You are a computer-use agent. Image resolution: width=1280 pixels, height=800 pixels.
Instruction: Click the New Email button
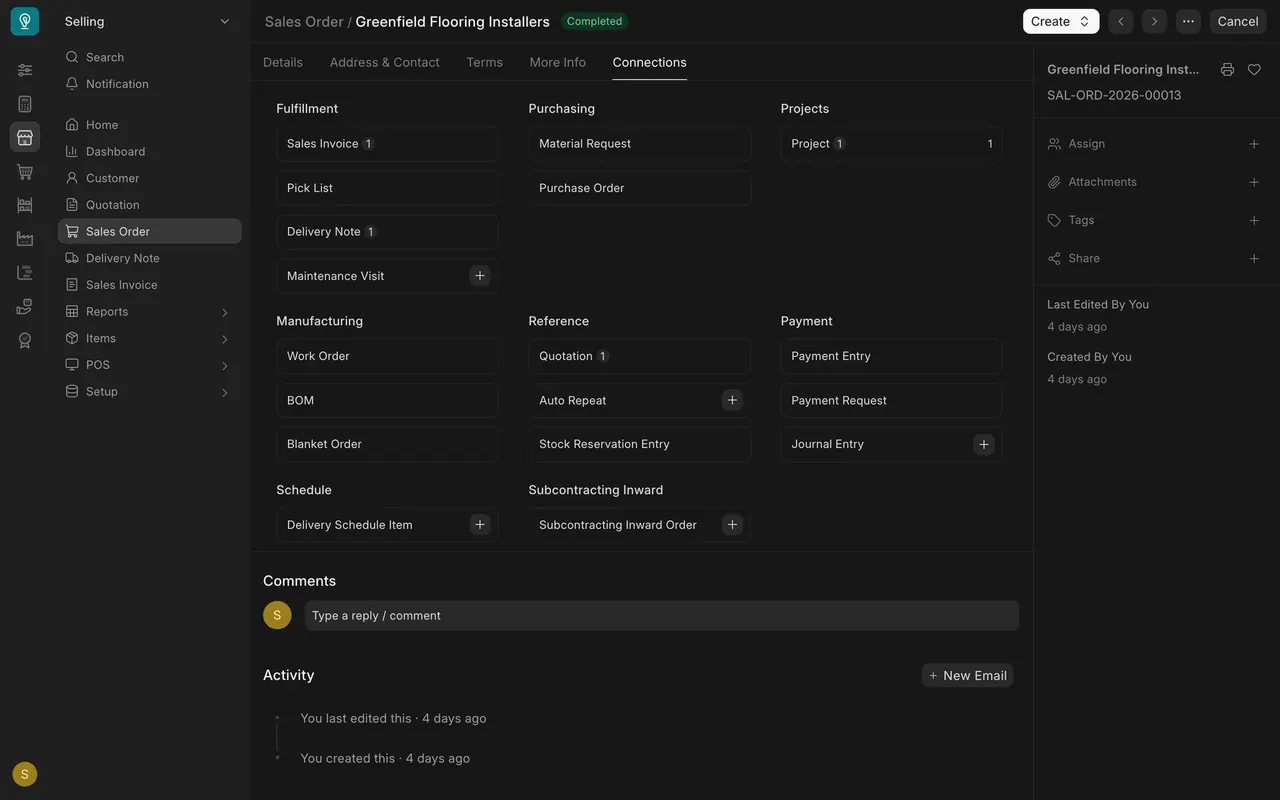[x=967, y=676]
